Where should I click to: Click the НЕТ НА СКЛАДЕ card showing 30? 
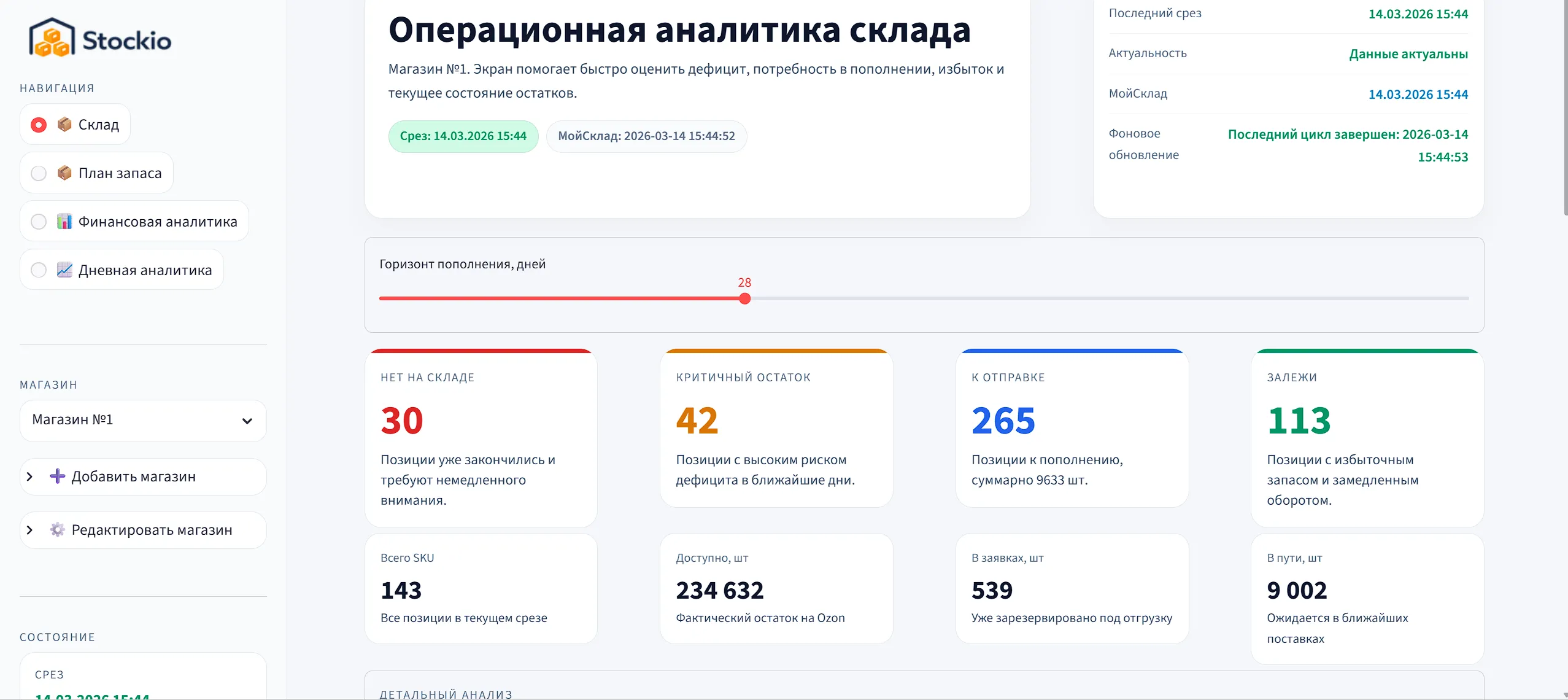coord(481,439)
